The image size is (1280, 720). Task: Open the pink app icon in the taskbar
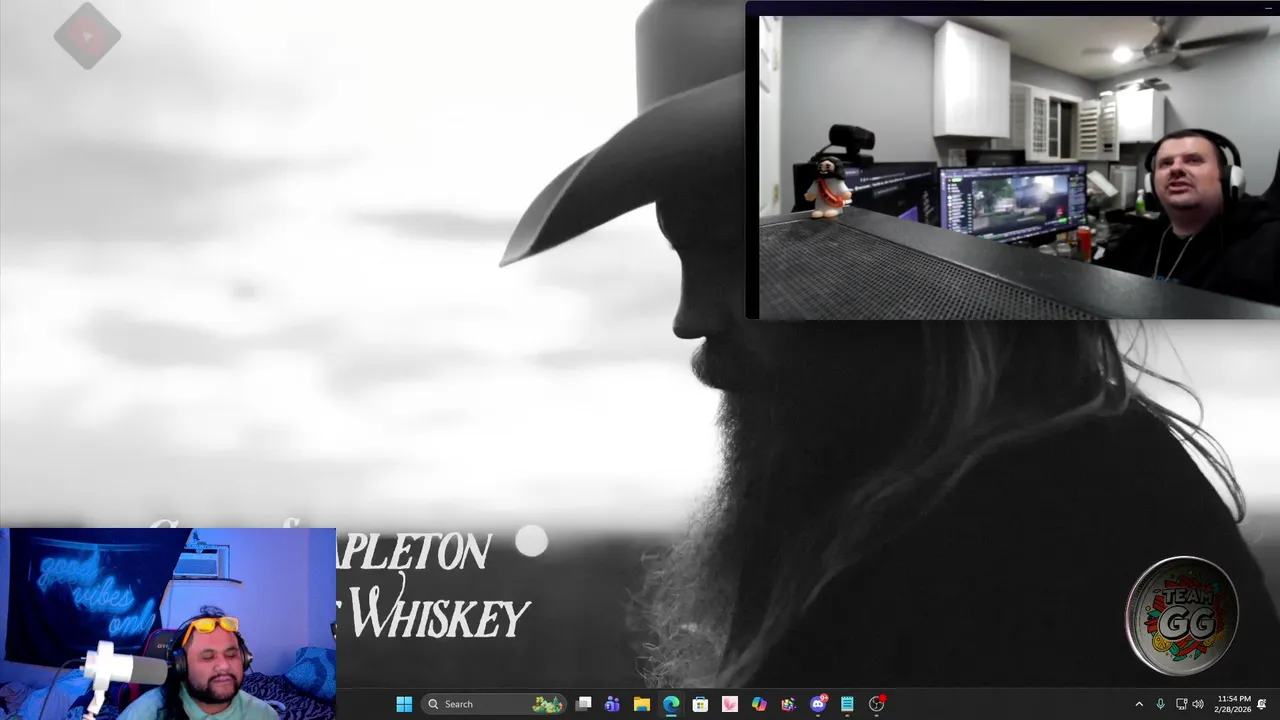(x=730, y=704)
